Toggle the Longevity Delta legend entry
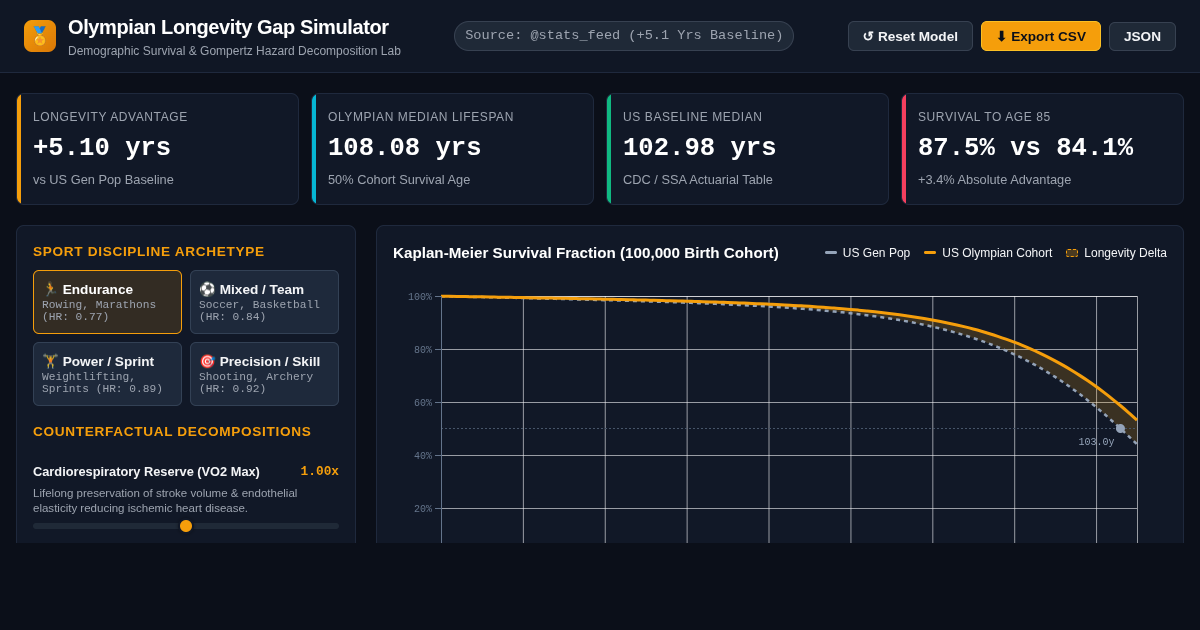1200x630 pixels. pyautogui.click(x=1116, y=253)
